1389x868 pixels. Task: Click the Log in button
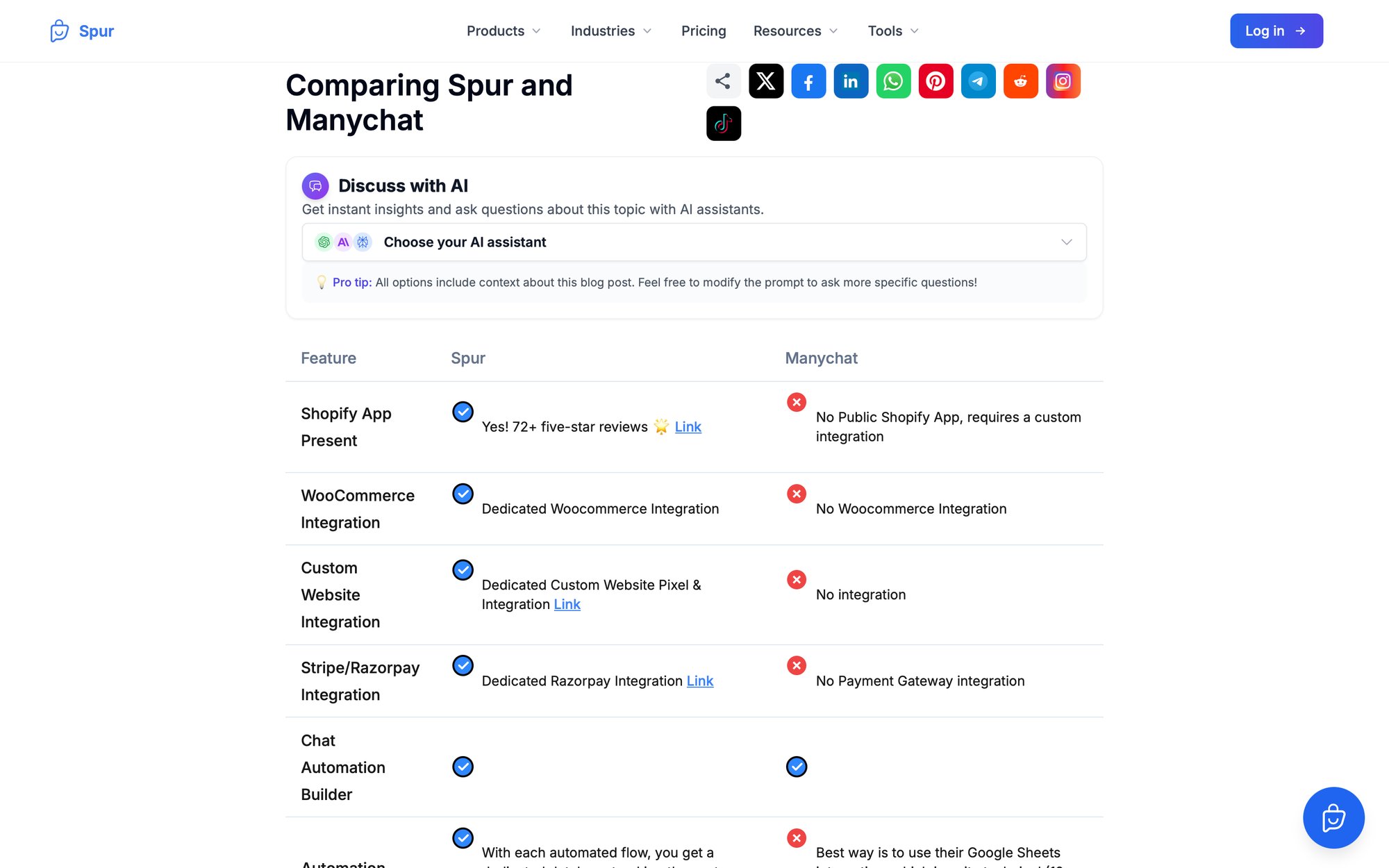click(x=1276, y=31)
